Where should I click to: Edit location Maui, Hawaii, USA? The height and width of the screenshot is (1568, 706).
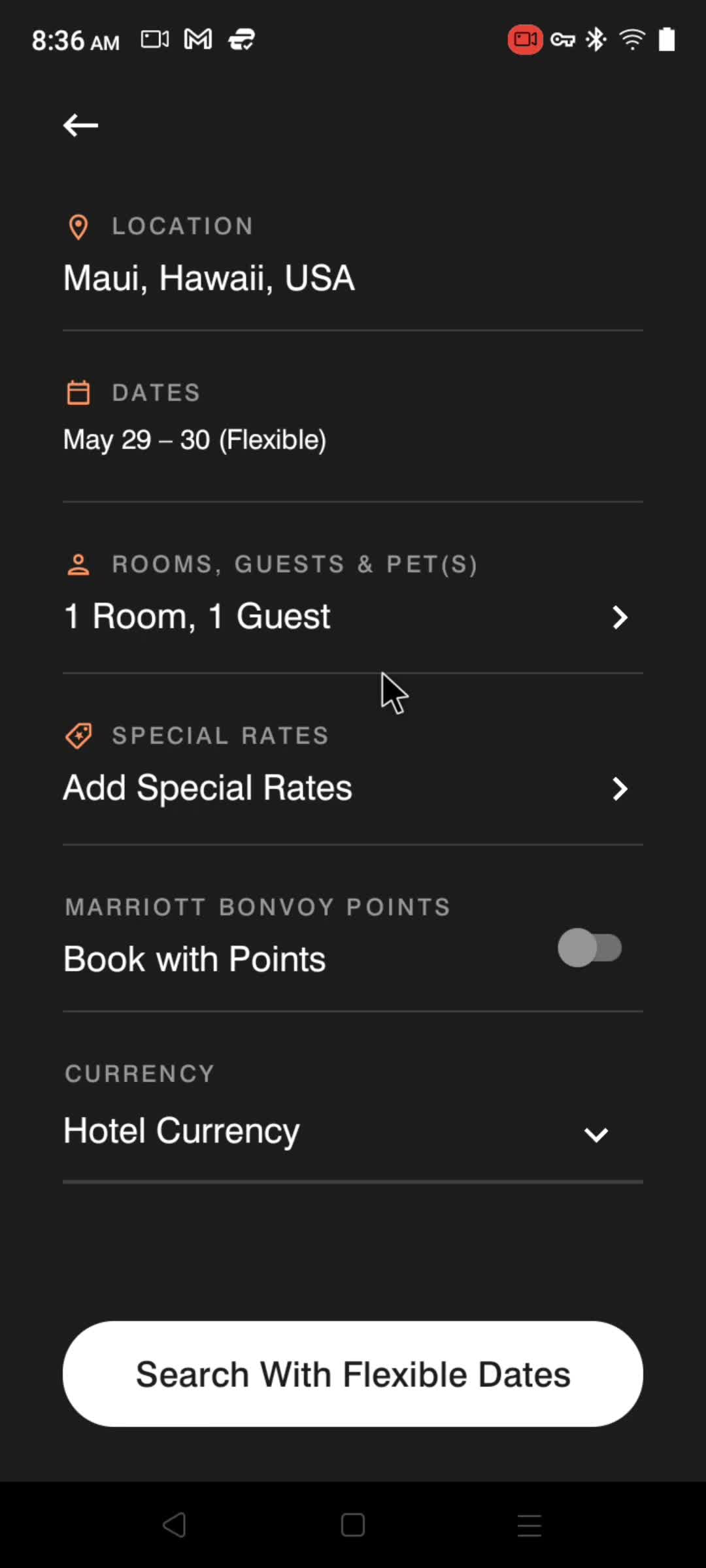[209, 278]
